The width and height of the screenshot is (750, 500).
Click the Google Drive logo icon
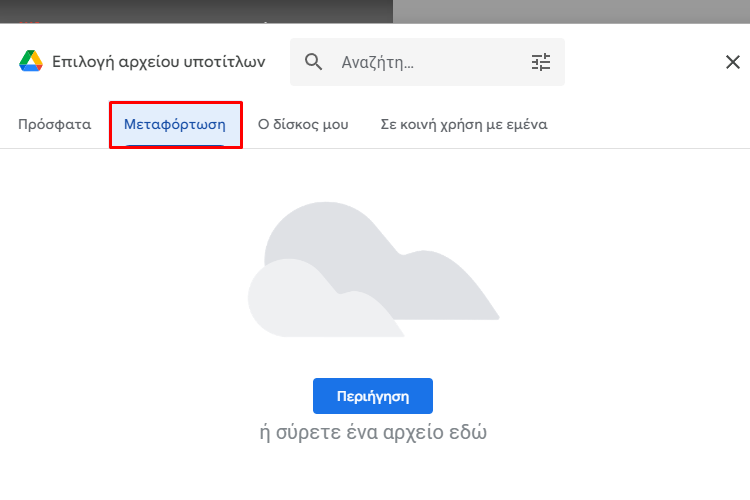click(31, 61)
